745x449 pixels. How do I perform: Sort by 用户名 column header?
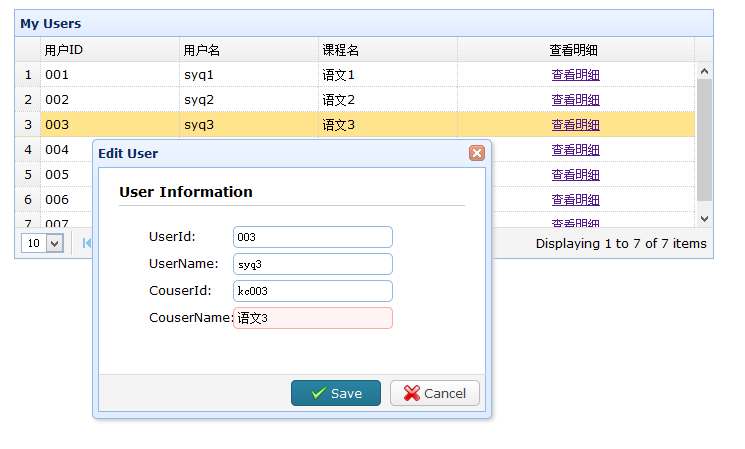tap(249, 49)
